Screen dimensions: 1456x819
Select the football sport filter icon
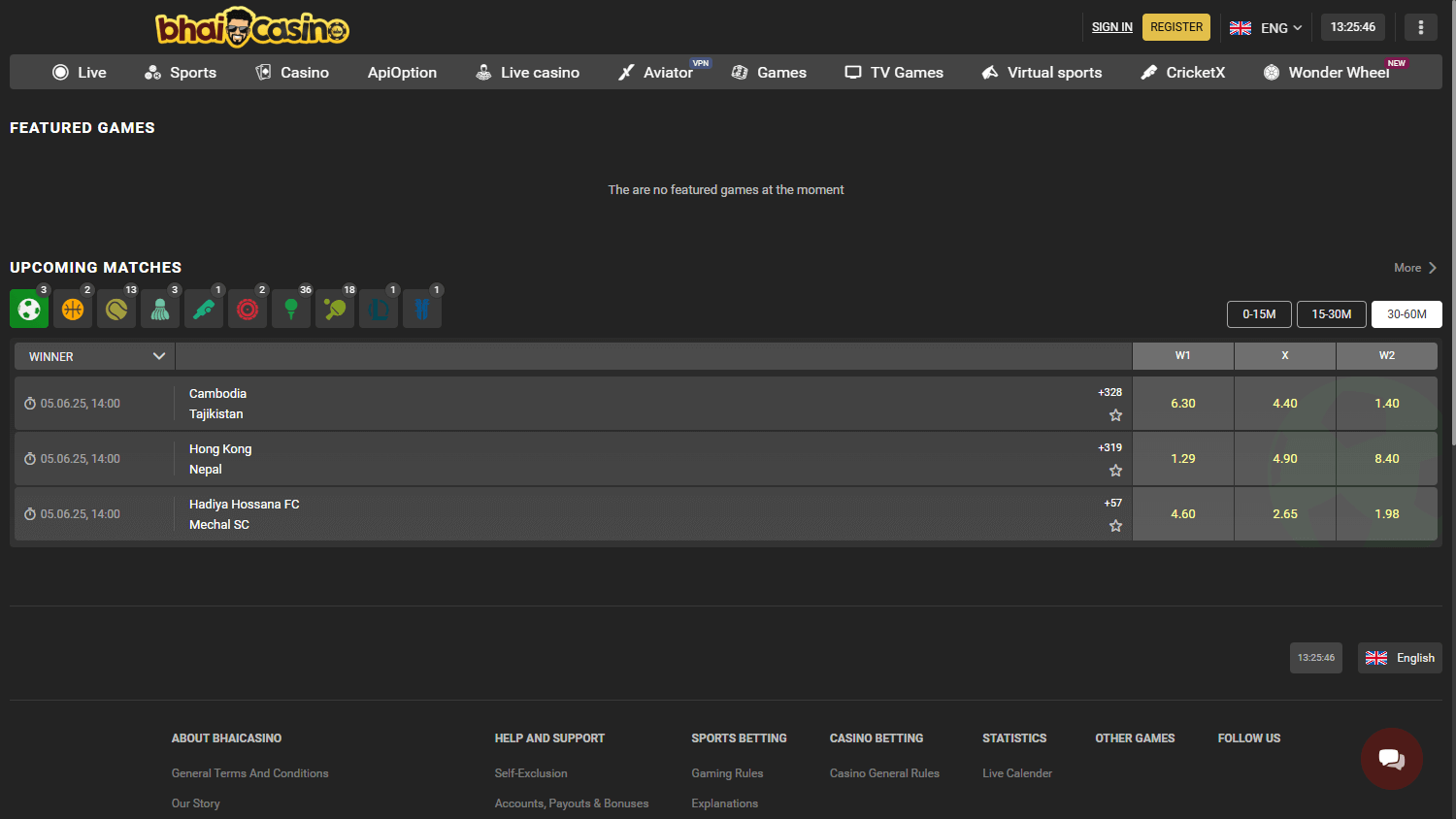pos(29,309)
